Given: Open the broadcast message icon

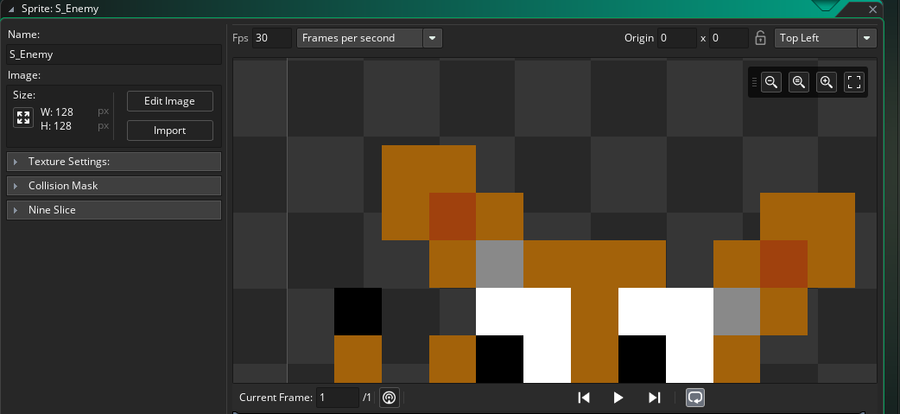Looking at the screenshot, I should click(389, 397).
